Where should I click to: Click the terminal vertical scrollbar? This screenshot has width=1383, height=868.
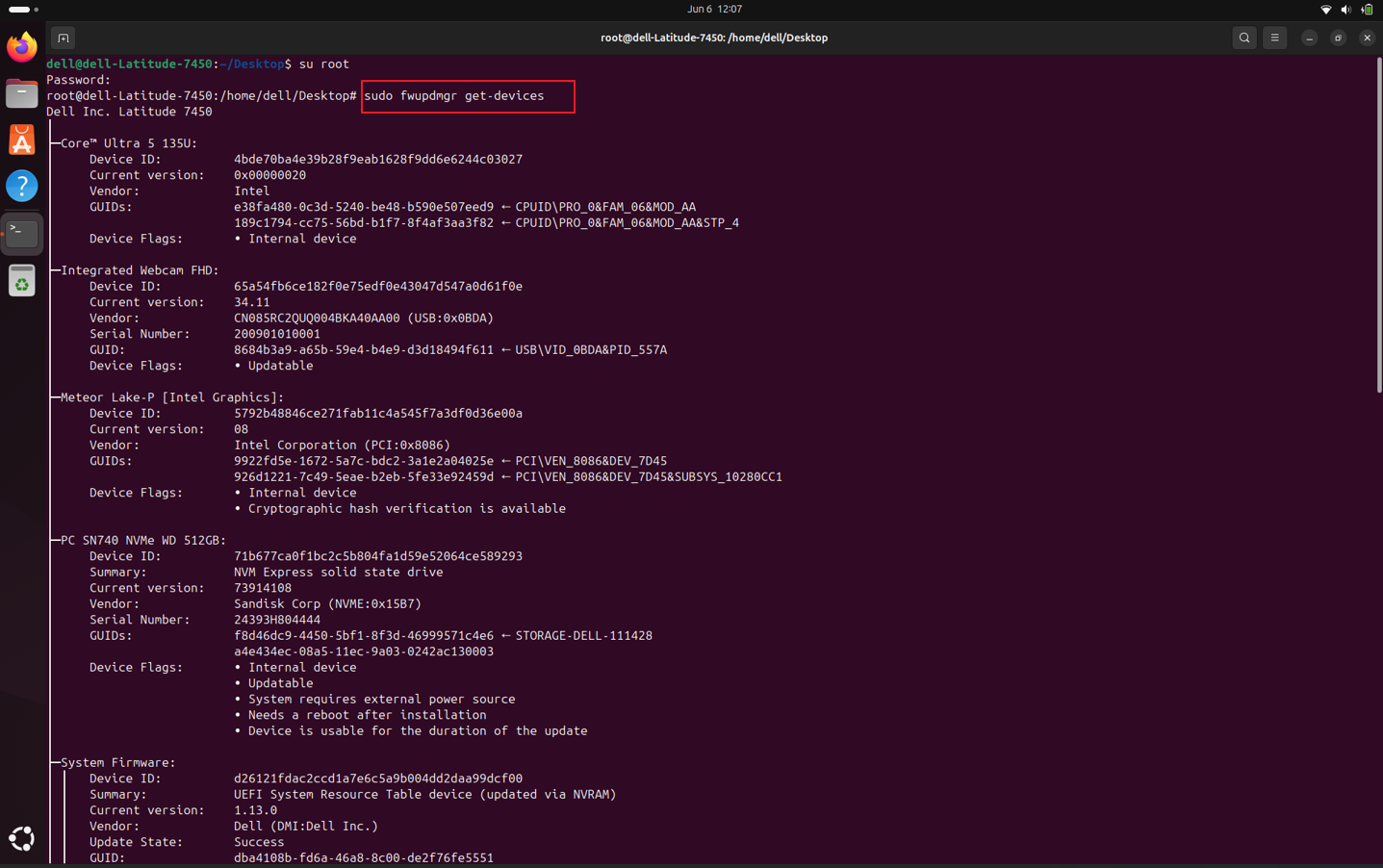[1378, 225]
